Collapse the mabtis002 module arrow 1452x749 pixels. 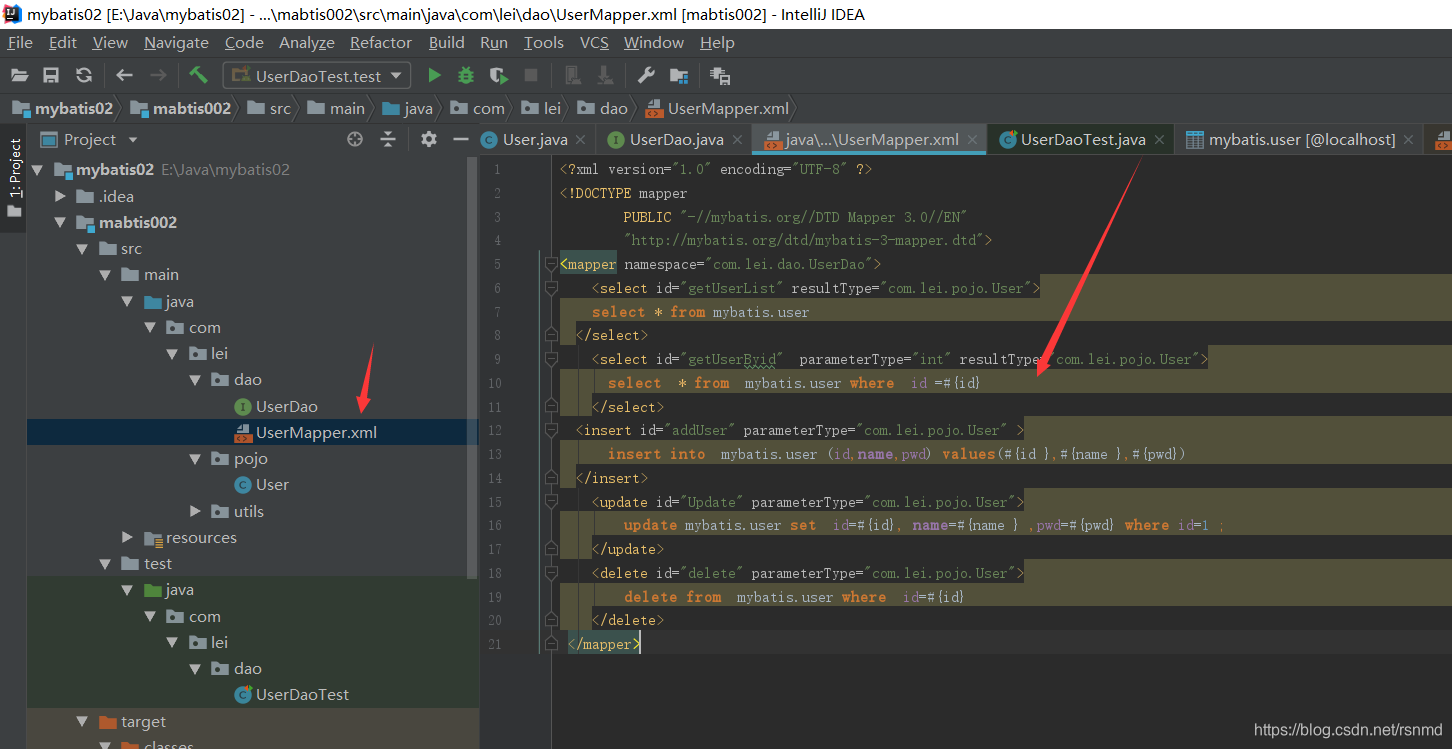tap(61, 222)
